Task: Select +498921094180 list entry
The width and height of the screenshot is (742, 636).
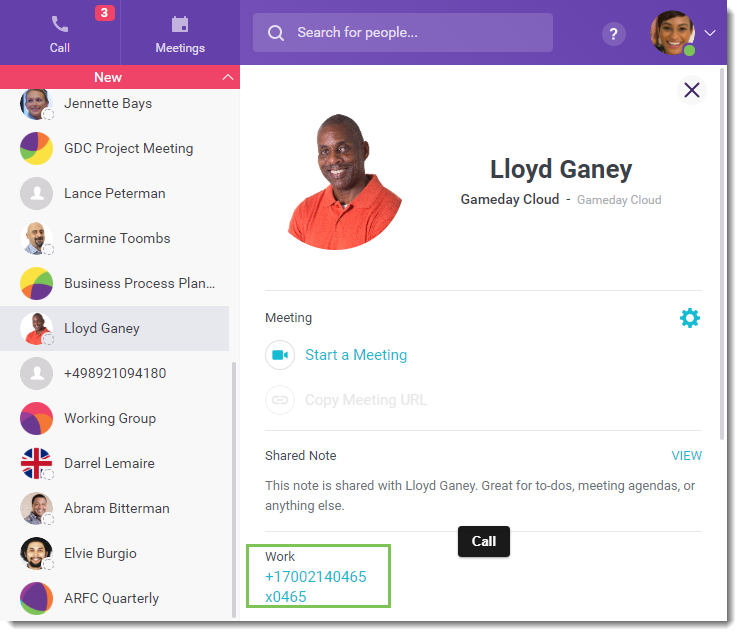Action: 115,373
